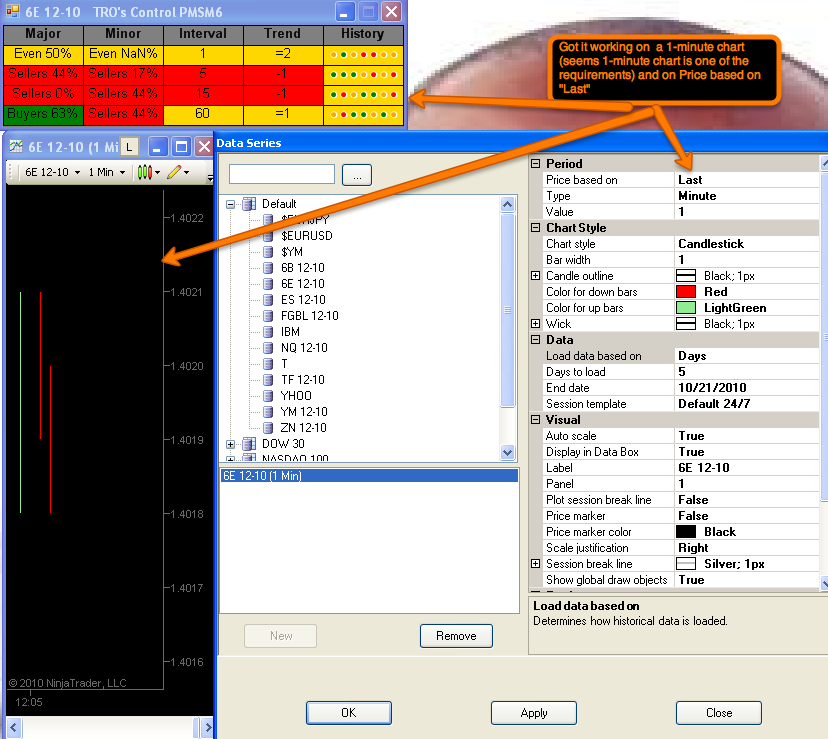828x739 pixels.
Task: Click Red color for down bars swatch
Action: coord(686,292)
